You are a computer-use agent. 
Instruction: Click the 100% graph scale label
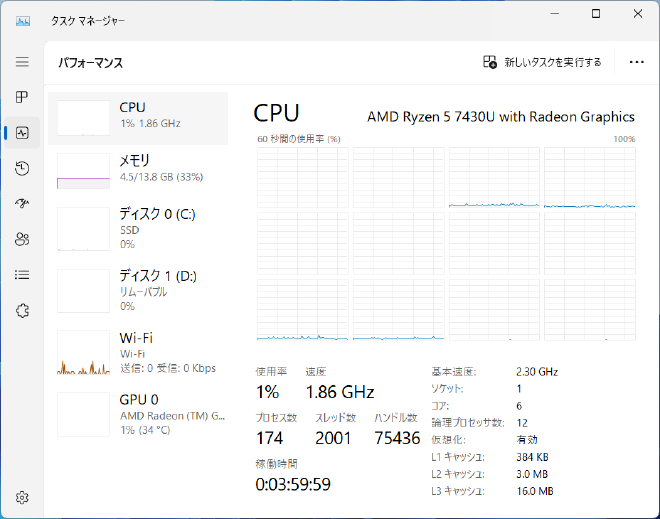coord(624,139)
